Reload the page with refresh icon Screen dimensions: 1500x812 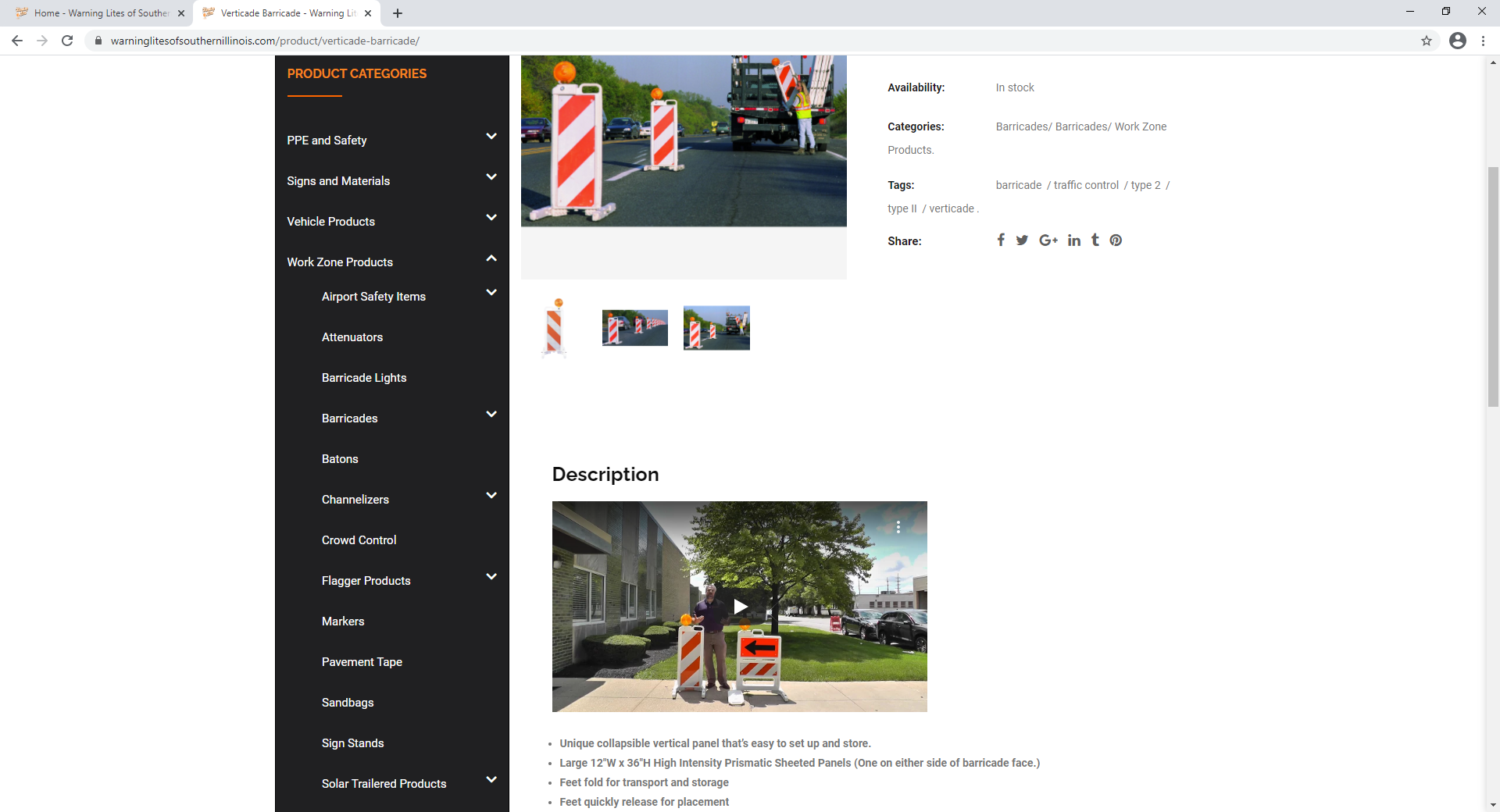67,41
